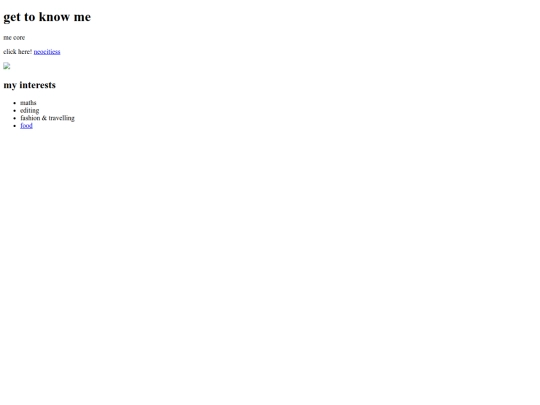Image resolution: width=540 pixels, height=405 pixels.
Task: Click the ampersand between fashion and travelling
Action: pyautogui.click(x=44, y=118)
